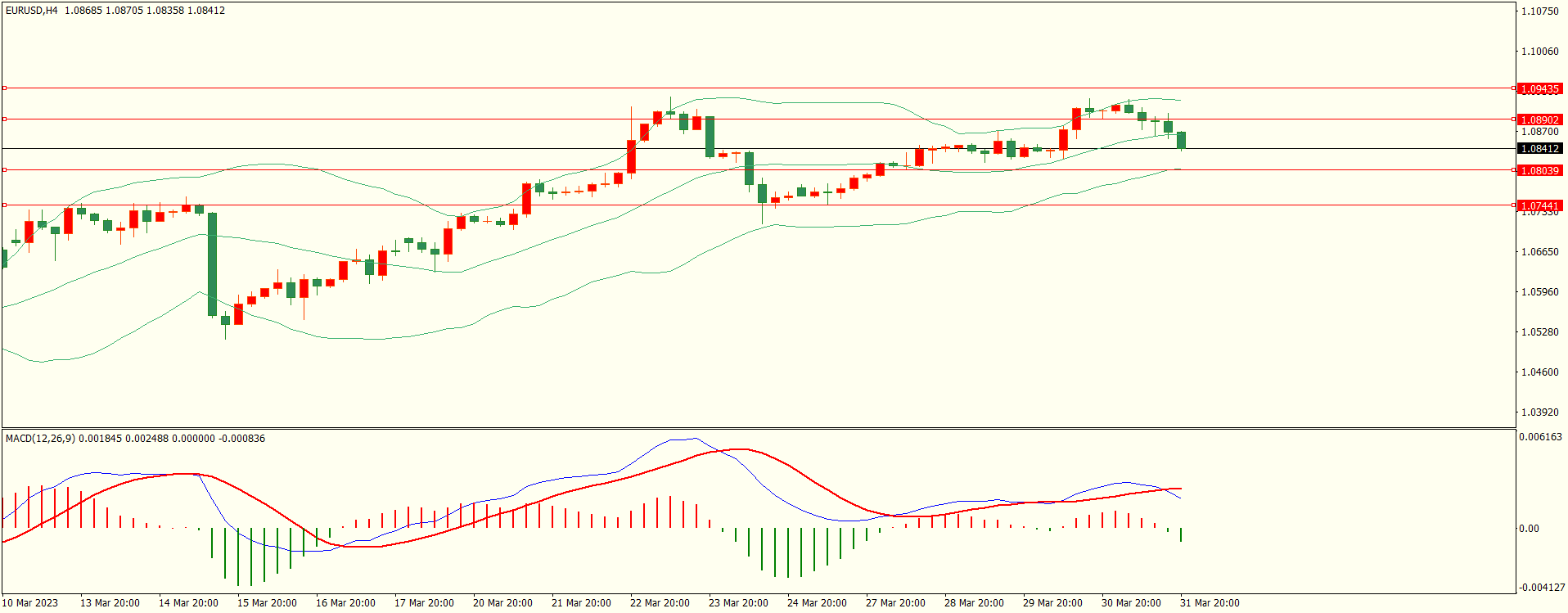This screenshot has height=613, width=1568.
Task: Click the left handle of the 1.09435 line
Action: [x=4, y=88]
